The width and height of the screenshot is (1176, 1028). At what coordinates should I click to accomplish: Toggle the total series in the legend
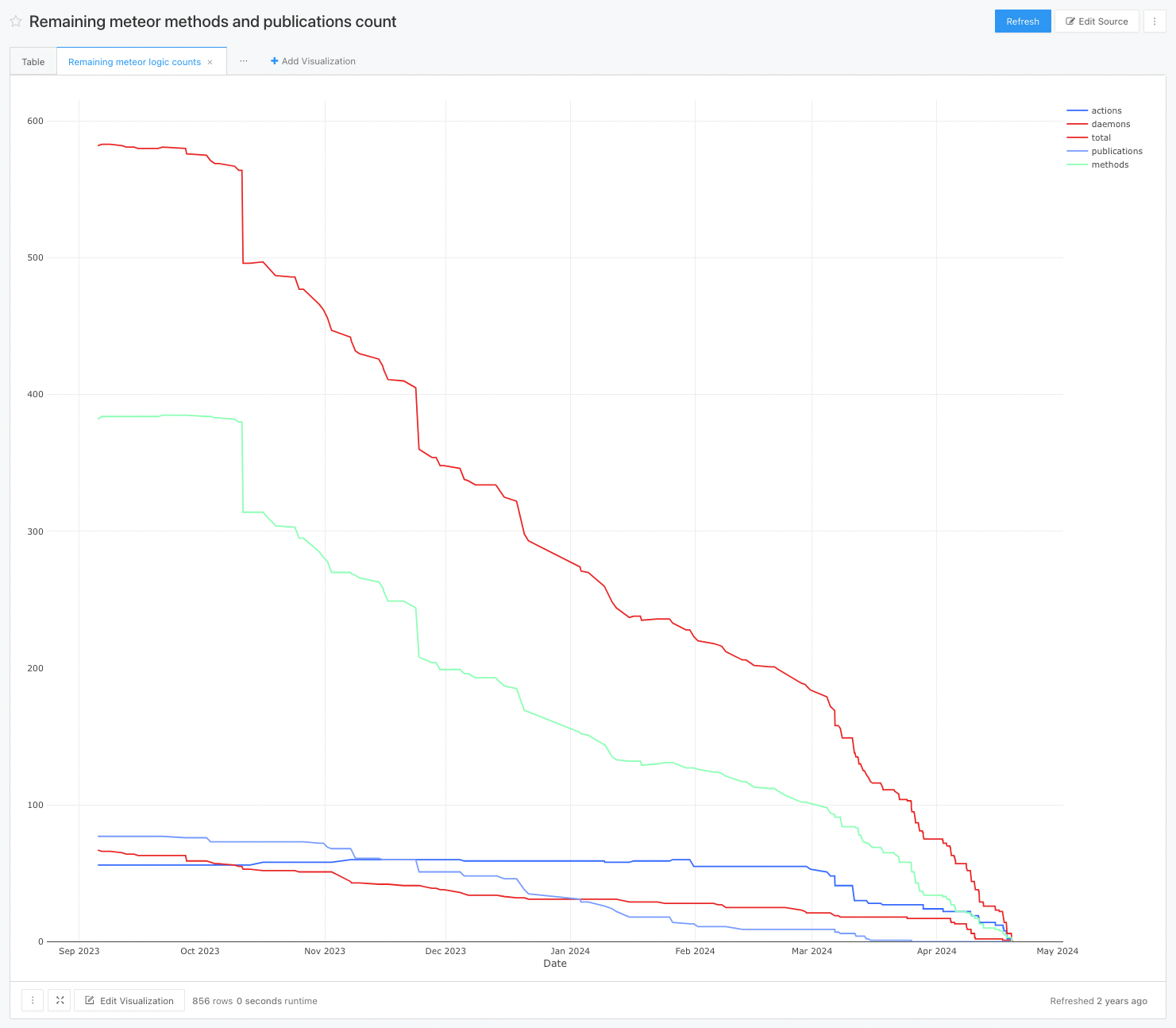tap(1101, 137)
